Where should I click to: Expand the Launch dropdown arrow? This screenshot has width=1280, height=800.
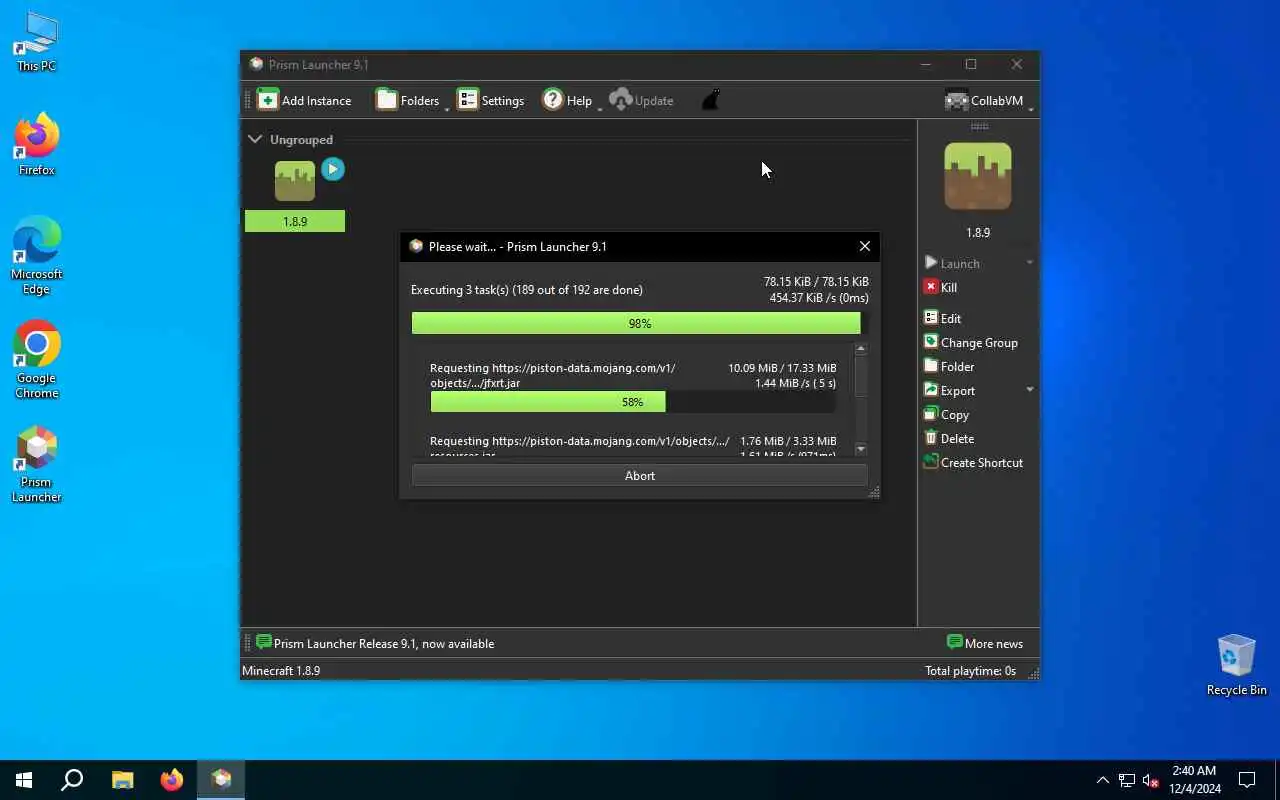point(1029,263)
